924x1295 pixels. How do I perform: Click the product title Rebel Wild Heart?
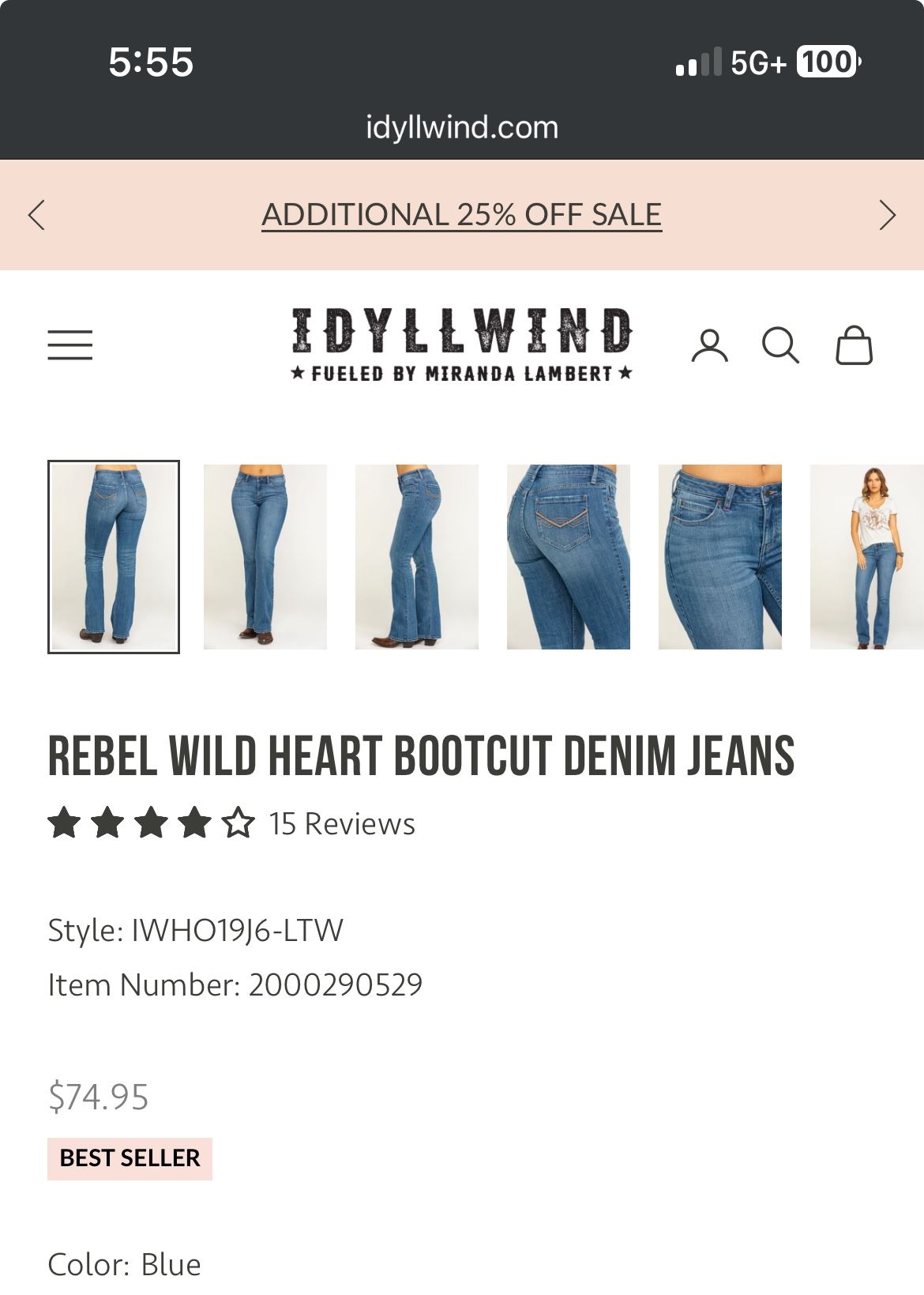coord(421,756)
